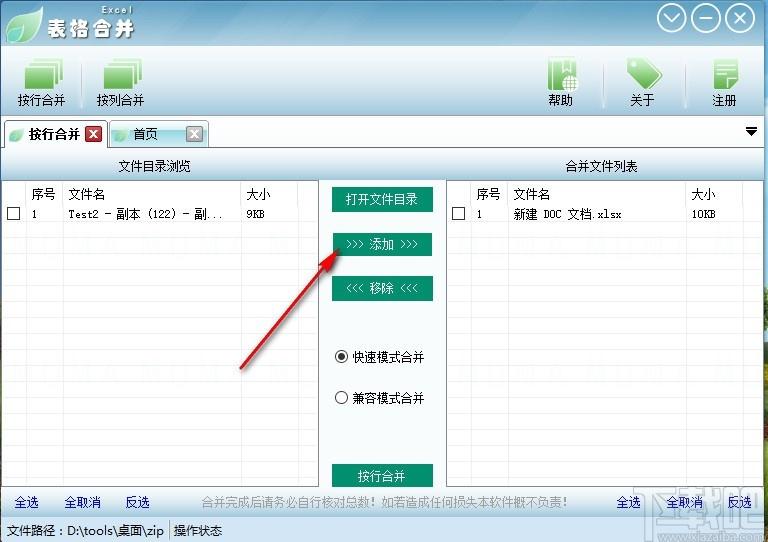Click 大小 column header in directory list
768x542 pixels.
[x=258, y=194]
